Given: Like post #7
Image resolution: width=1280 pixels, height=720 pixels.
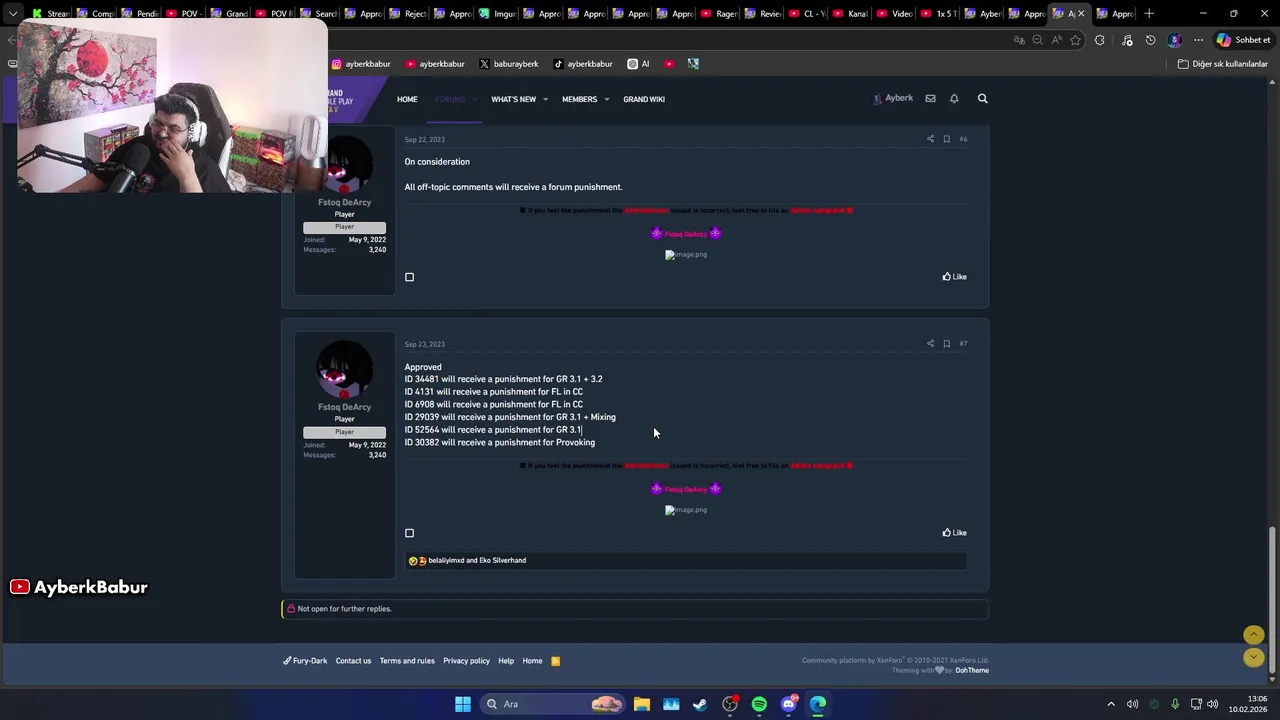Looking at the screenshot, I should [955, 533].
